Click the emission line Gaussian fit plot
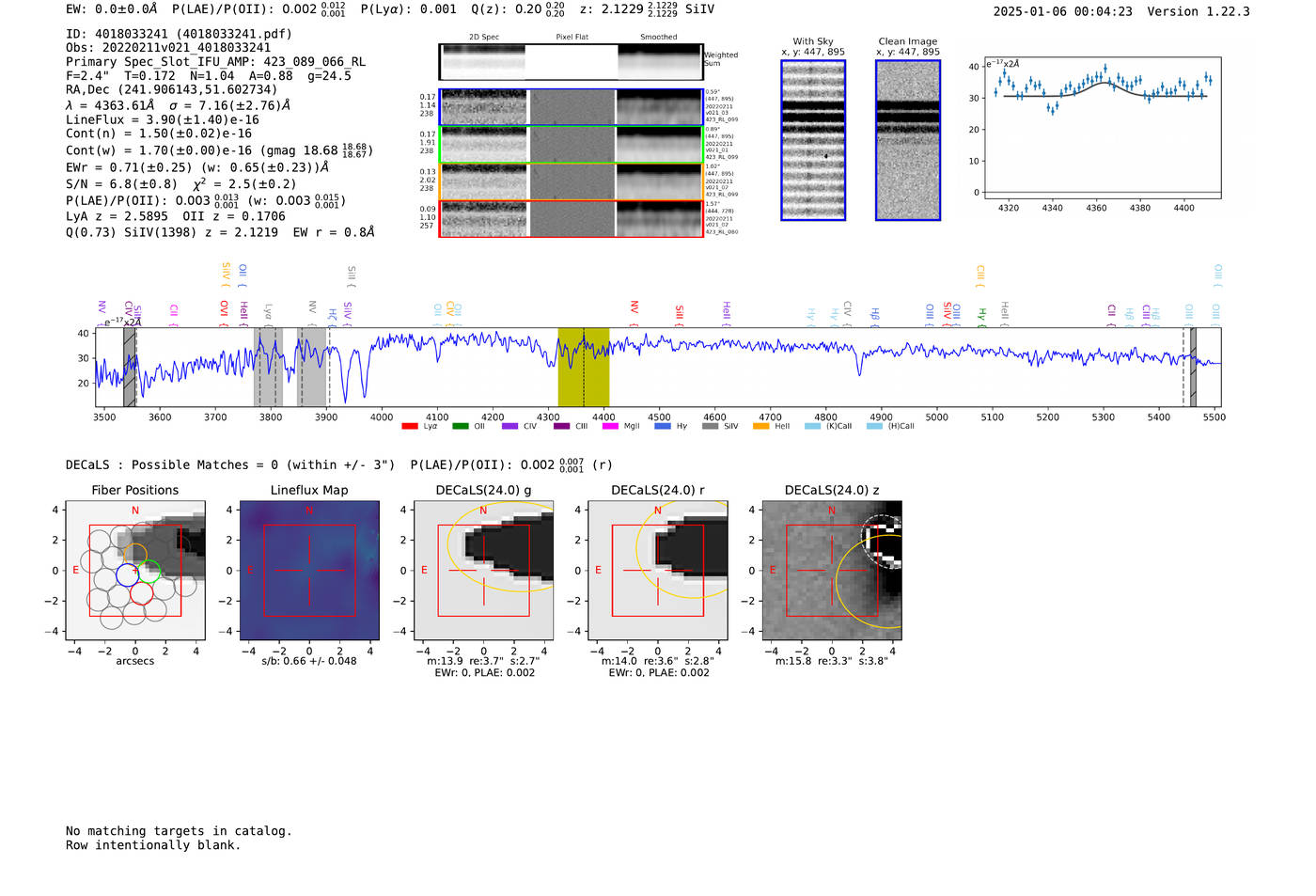The image size is (1316, 896). click(x=1103, y=129)
